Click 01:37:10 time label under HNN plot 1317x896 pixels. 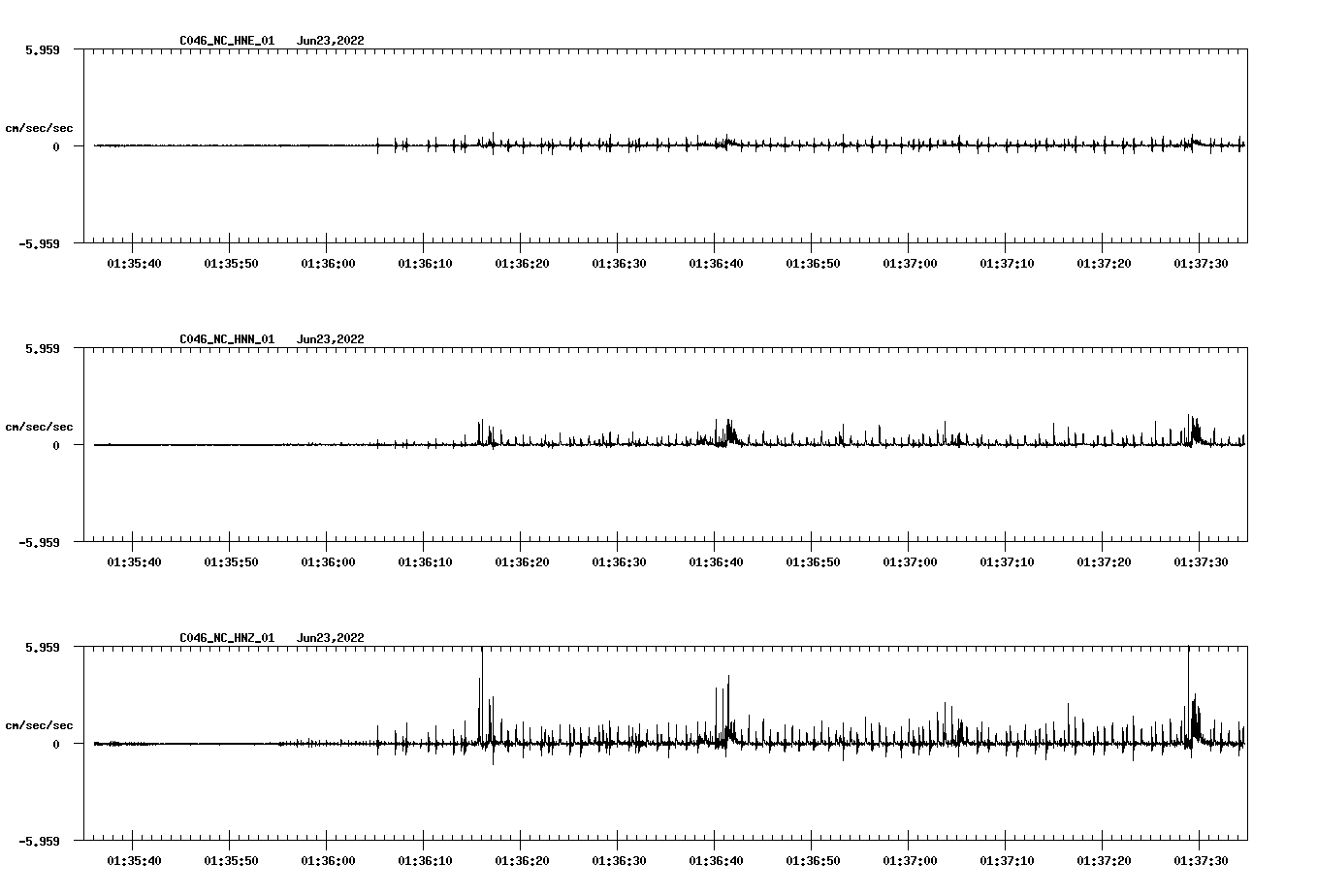point(1007,562)
